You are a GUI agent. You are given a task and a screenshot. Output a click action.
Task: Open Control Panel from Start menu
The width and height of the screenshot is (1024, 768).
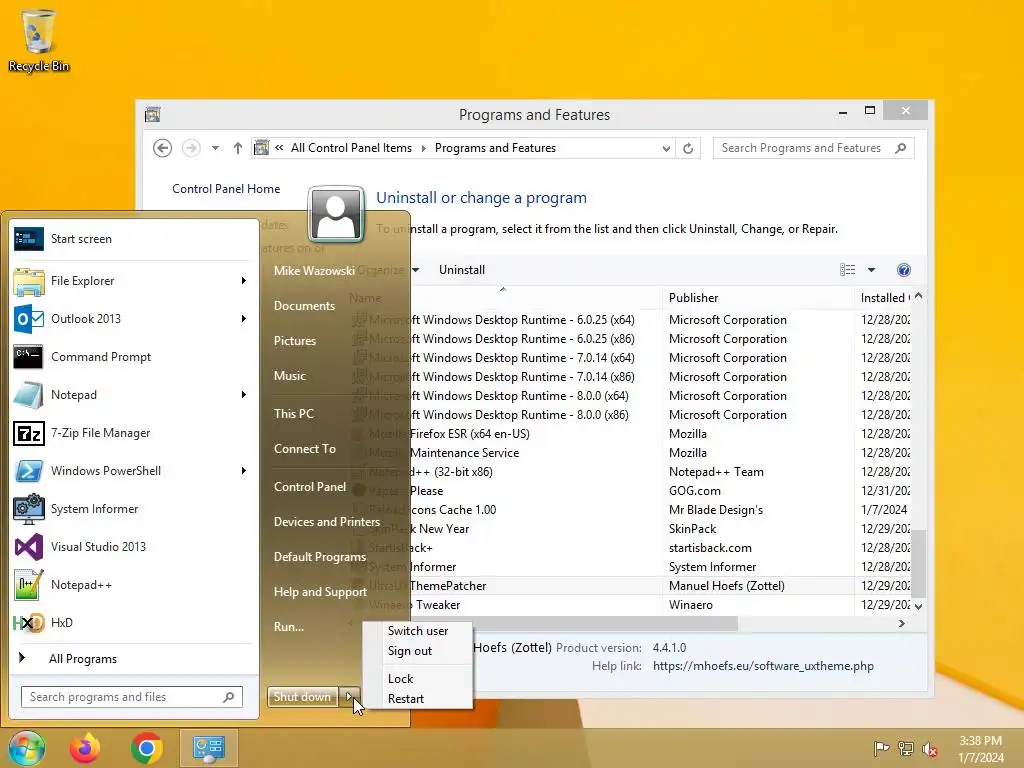pos(310,487)
